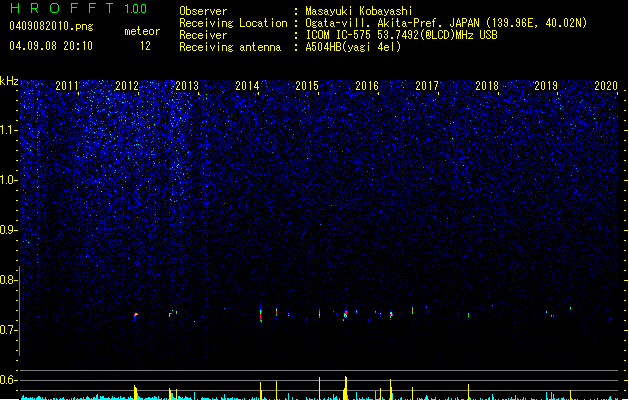Click the timestamp 04.09.08 20:10
This screenshot has width=629, height=400.
coord(51,46)
